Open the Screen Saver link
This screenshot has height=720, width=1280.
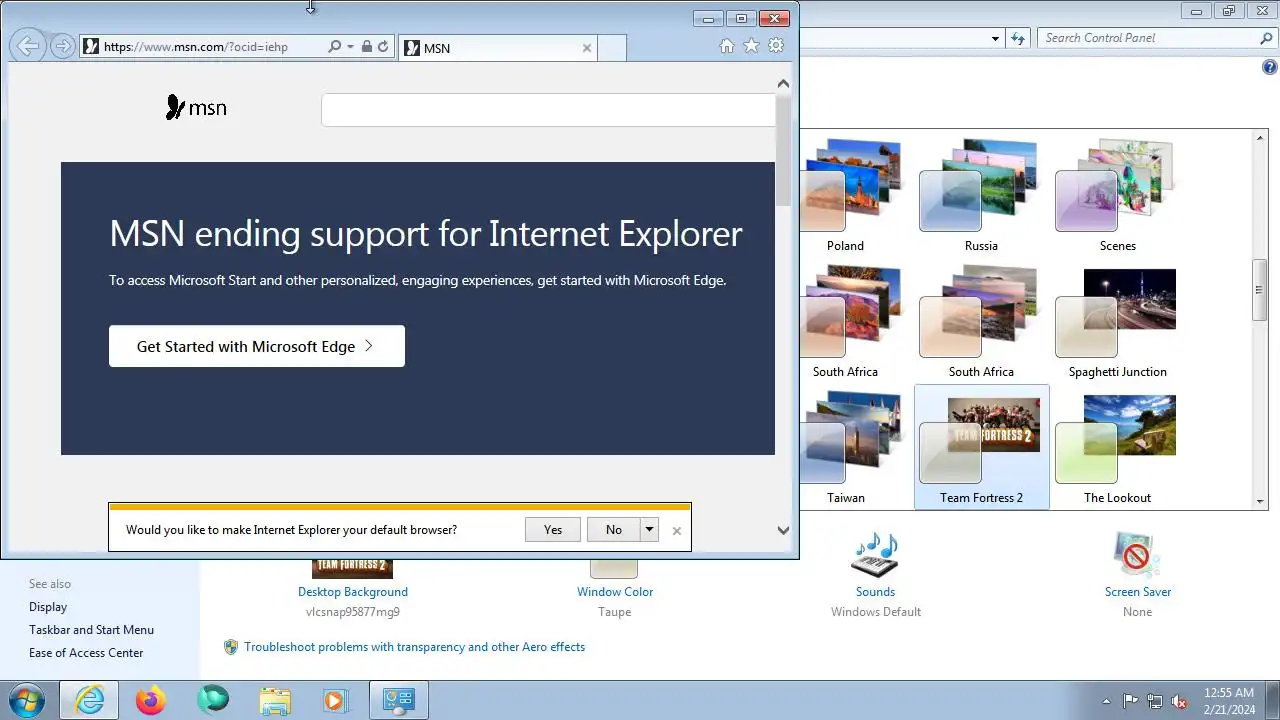1138,592
